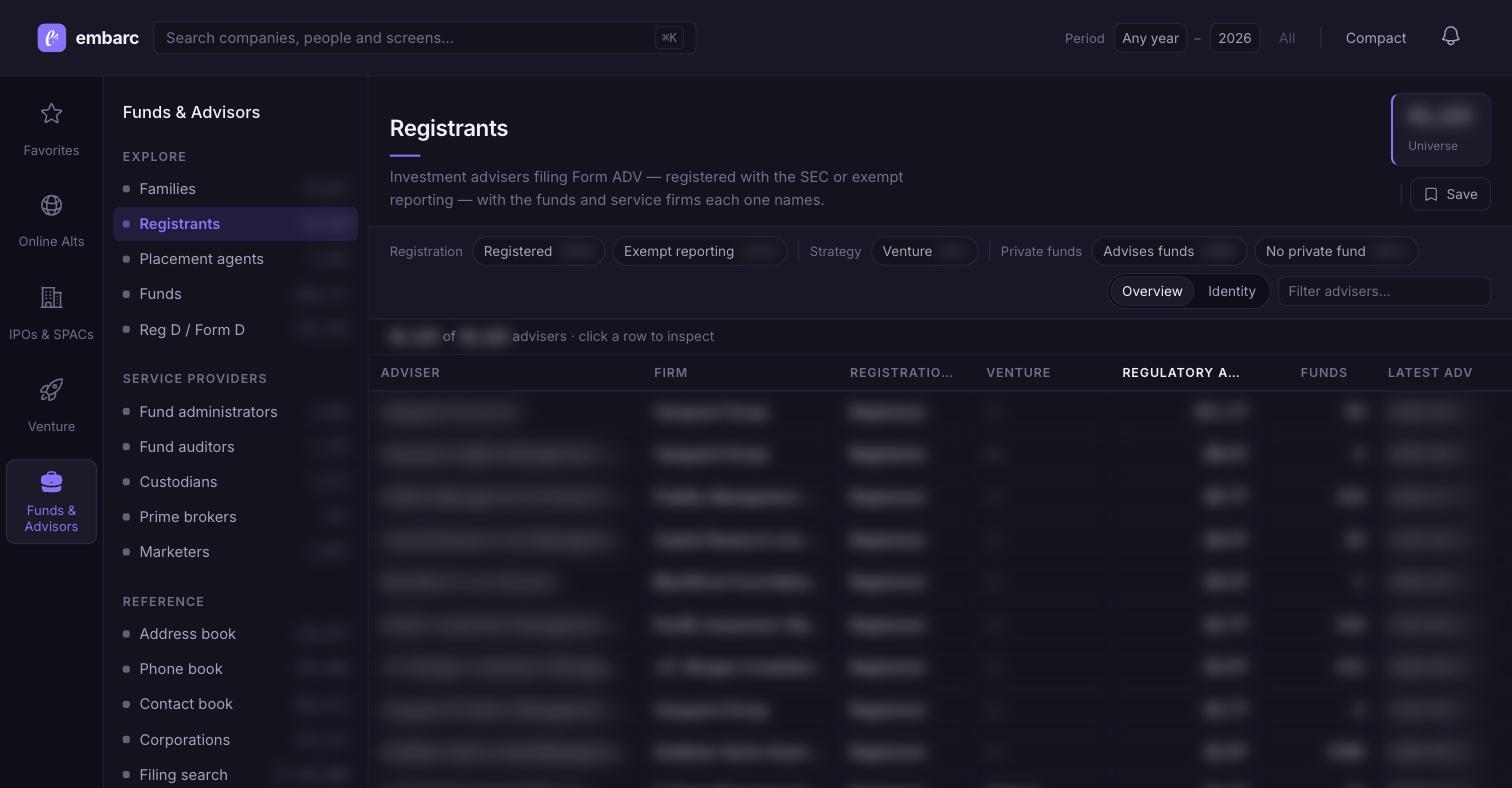Toggle Compact density mode

click(x=1376, y=38)
